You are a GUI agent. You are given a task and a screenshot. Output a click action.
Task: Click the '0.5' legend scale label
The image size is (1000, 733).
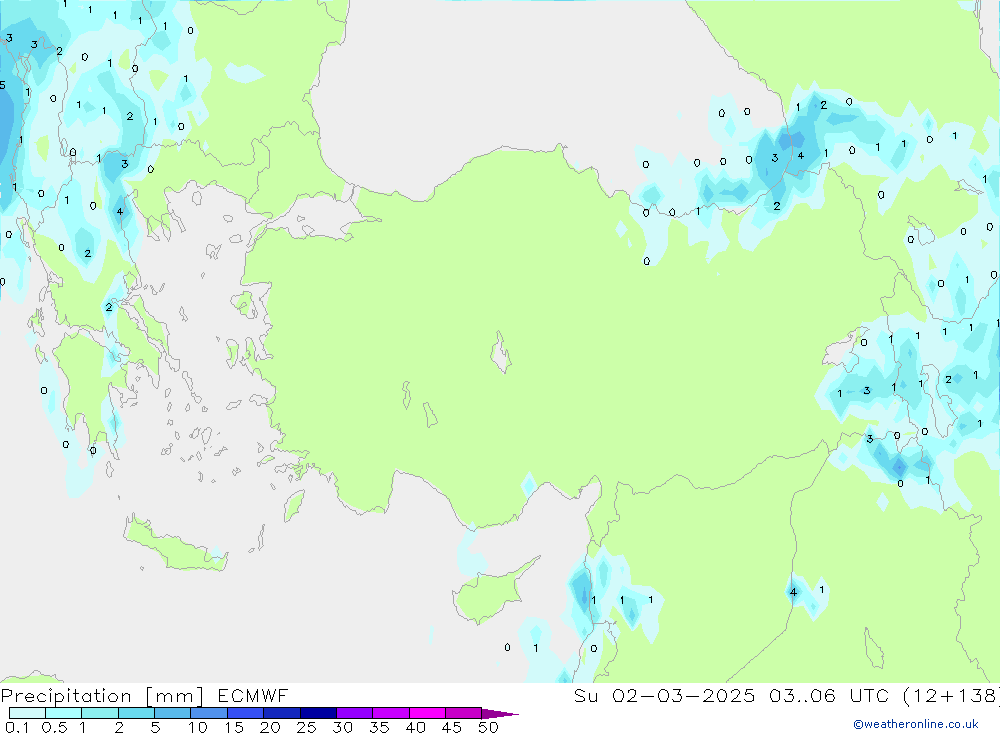pos(54,727)
